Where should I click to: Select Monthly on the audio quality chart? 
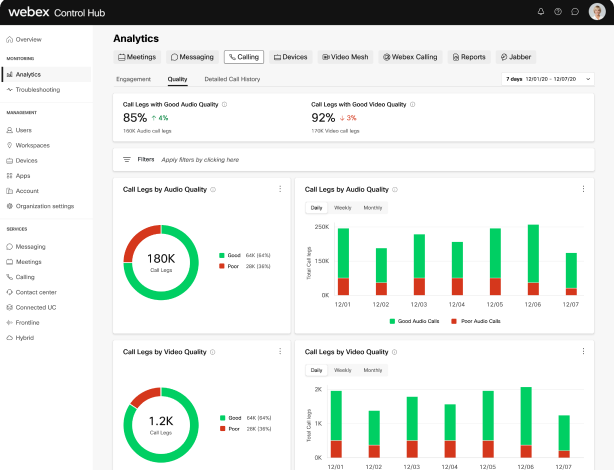373,208
